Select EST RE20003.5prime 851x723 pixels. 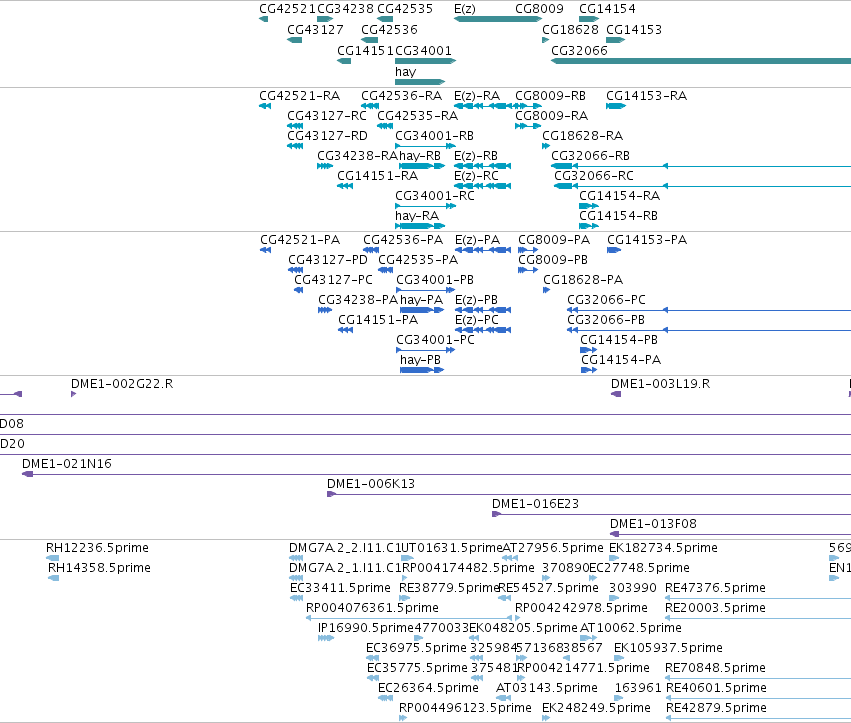715,608
